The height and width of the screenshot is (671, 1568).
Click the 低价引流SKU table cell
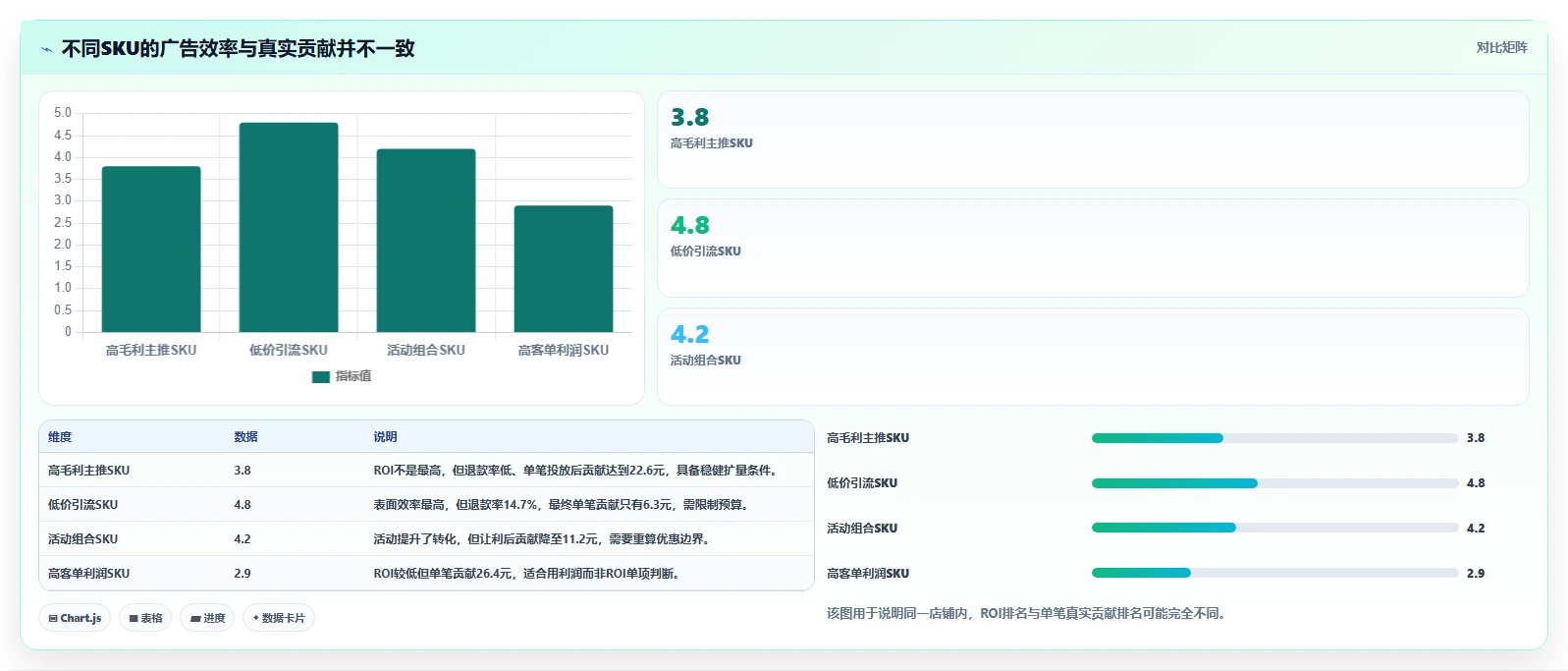point(82,505)
